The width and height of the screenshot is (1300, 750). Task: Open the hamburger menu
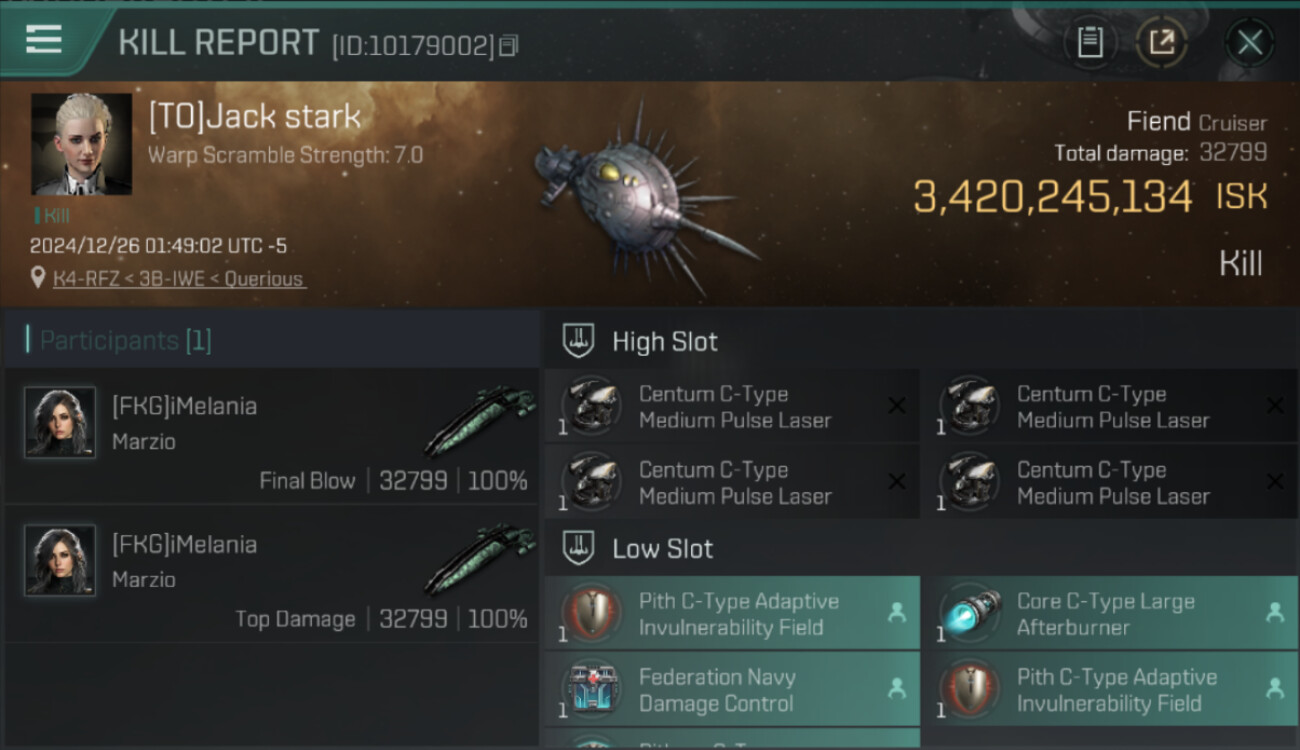(44, 39)
